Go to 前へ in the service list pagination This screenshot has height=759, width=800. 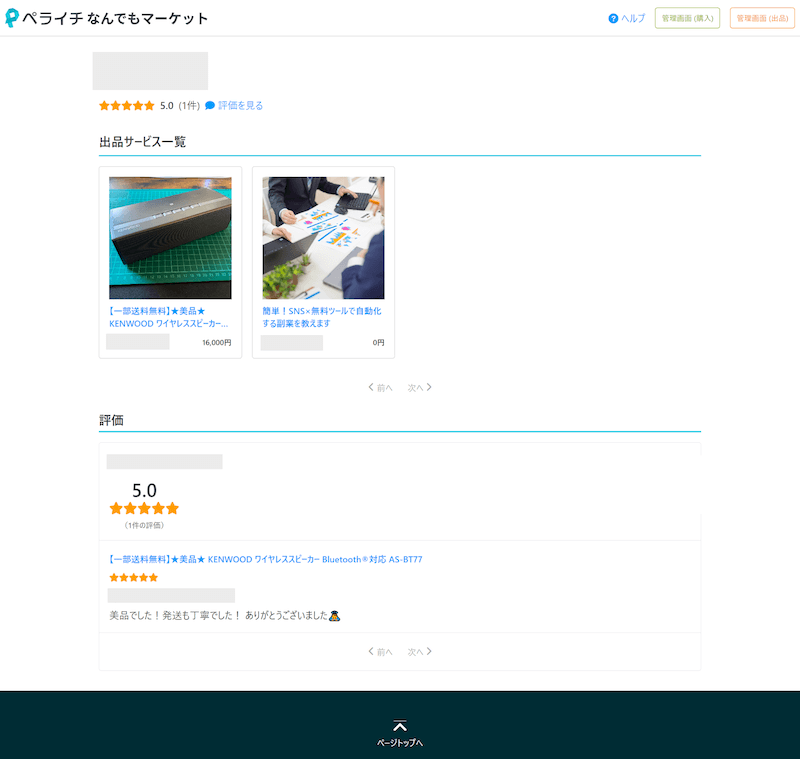(381, 388)
